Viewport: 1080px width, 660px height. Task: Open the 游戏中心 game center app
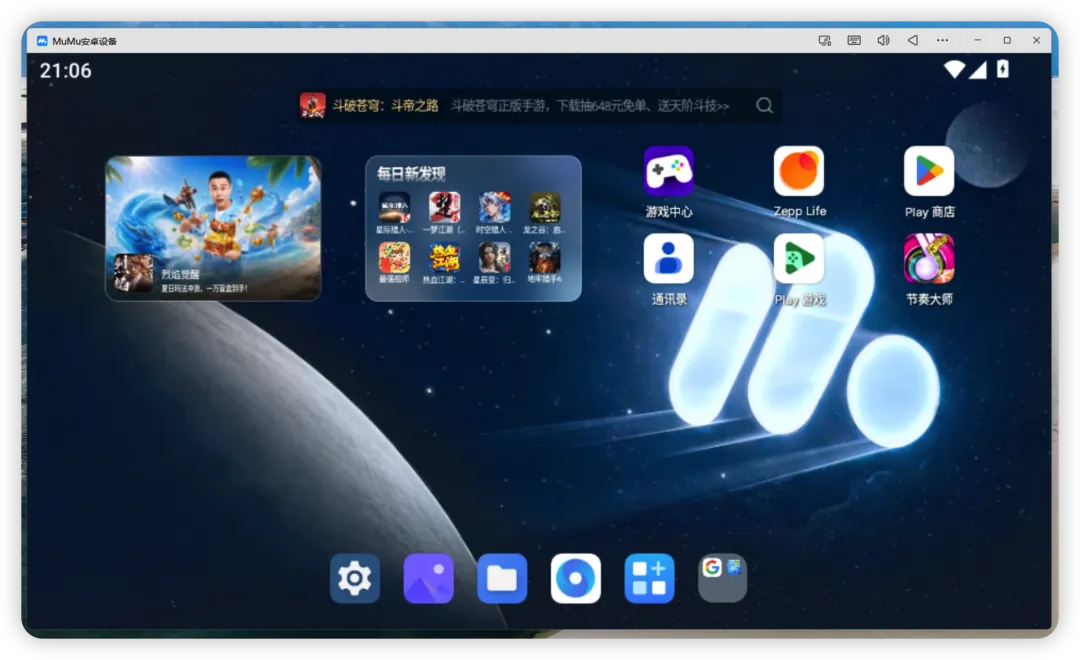[x=668, y=172]
